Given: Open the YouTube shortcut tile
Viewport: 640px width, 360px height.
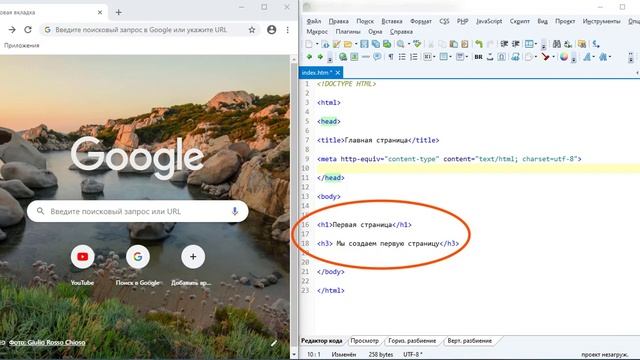Looking at the screenshot, I should tap(82, 257).
